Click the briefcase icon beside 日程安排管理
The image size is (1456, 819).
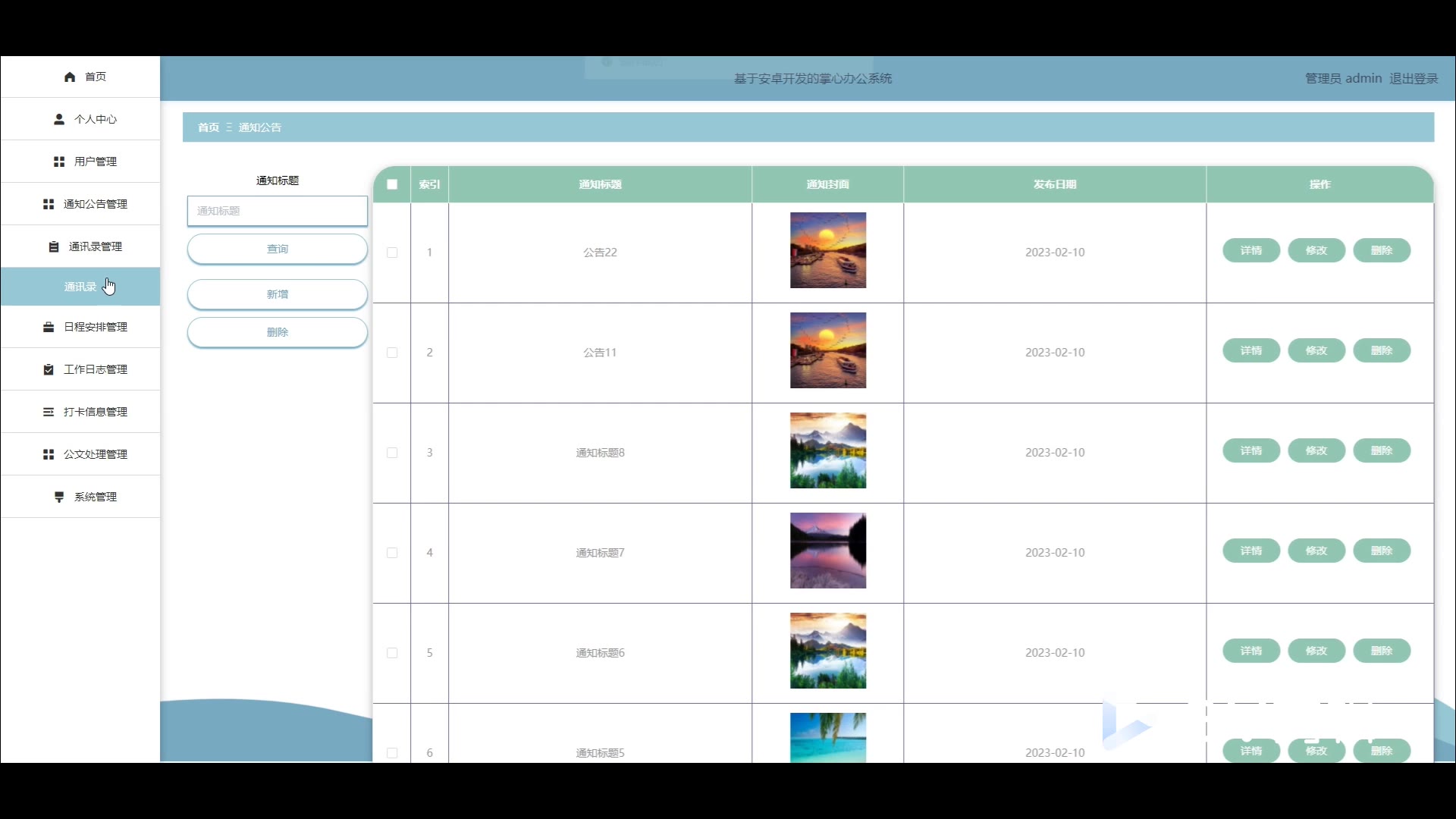click(49, 327)
